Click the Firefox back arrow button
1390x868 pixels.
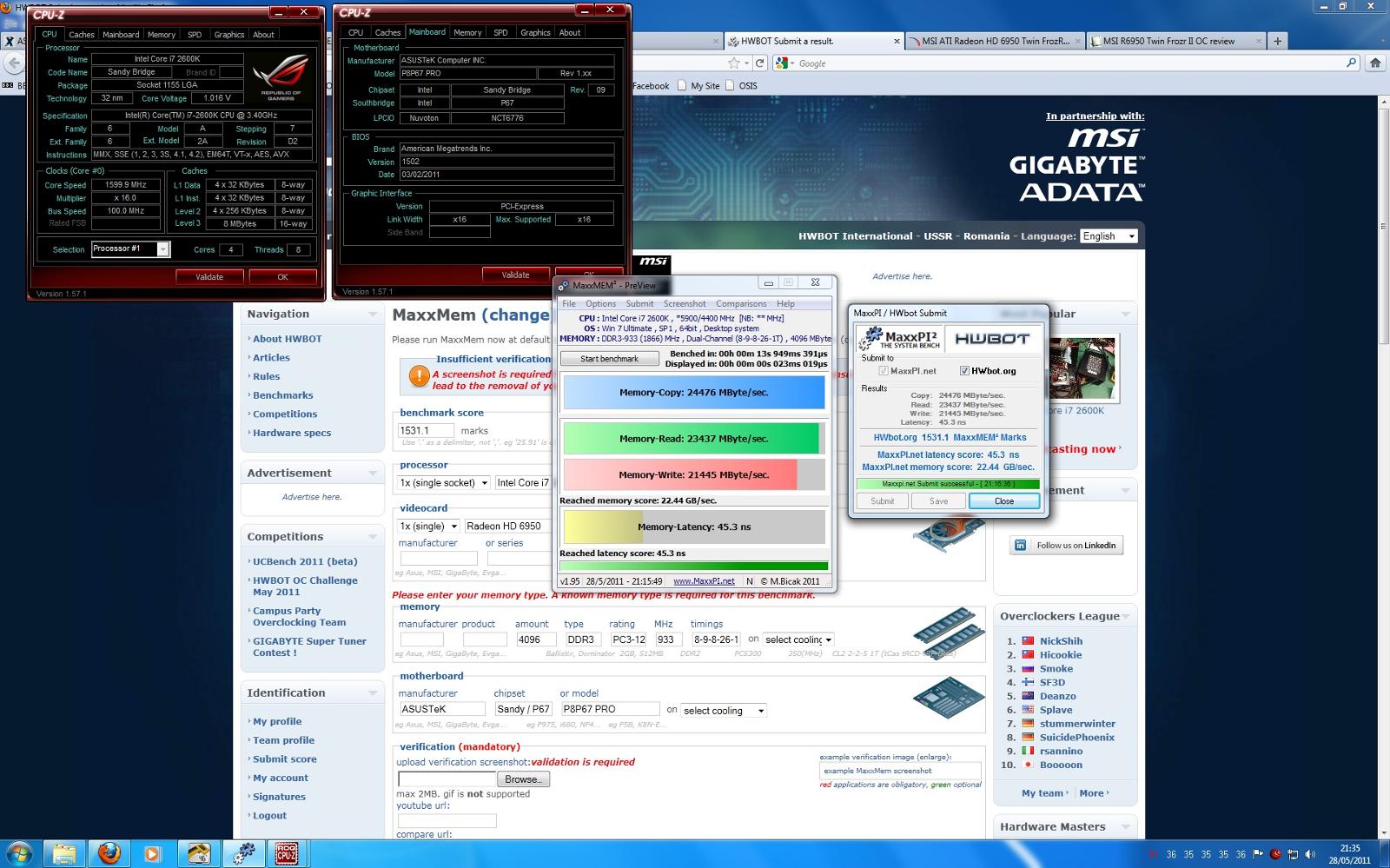(x=13, y=63)
